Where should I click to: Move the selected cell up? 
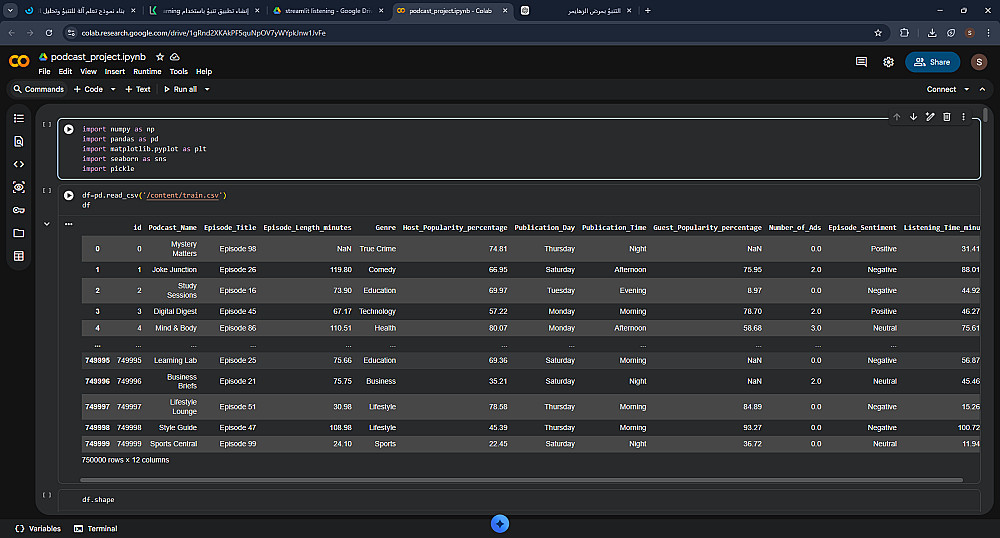click(897, 117)
